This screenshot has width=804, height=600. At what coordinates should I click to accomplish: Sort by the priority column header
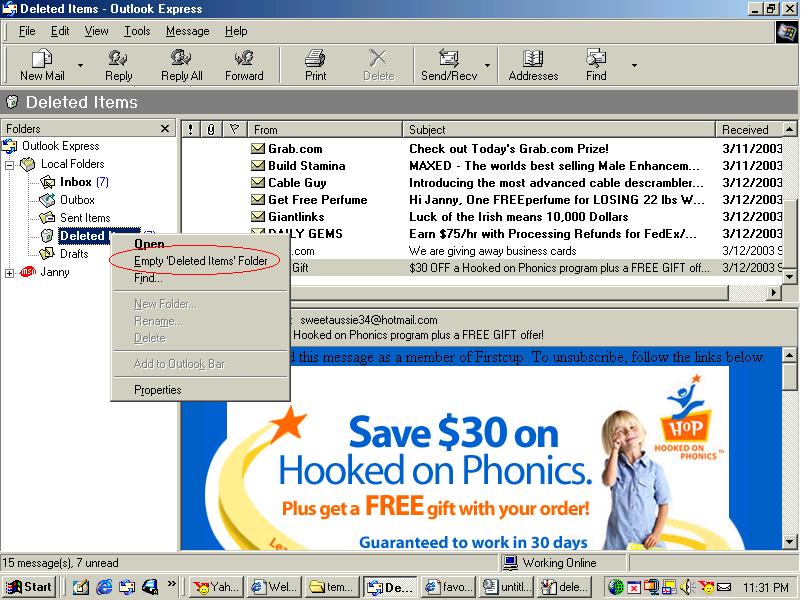pyautogui.click(x=190, y=129)
